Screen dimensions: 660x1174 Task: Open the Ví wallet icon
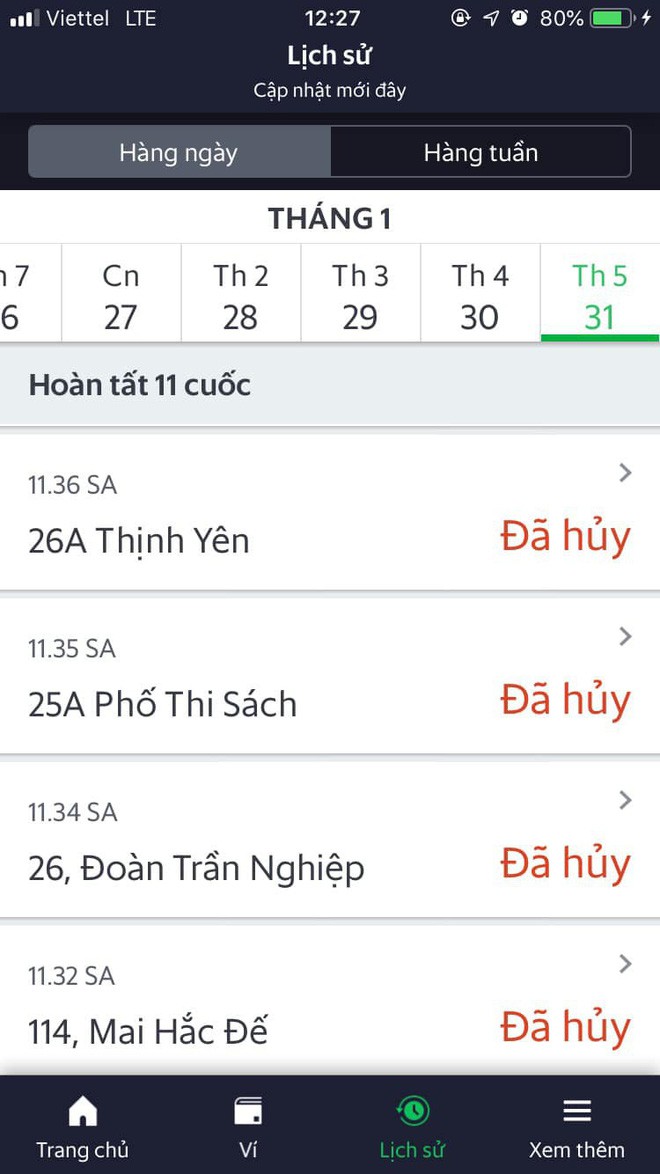247,1110
